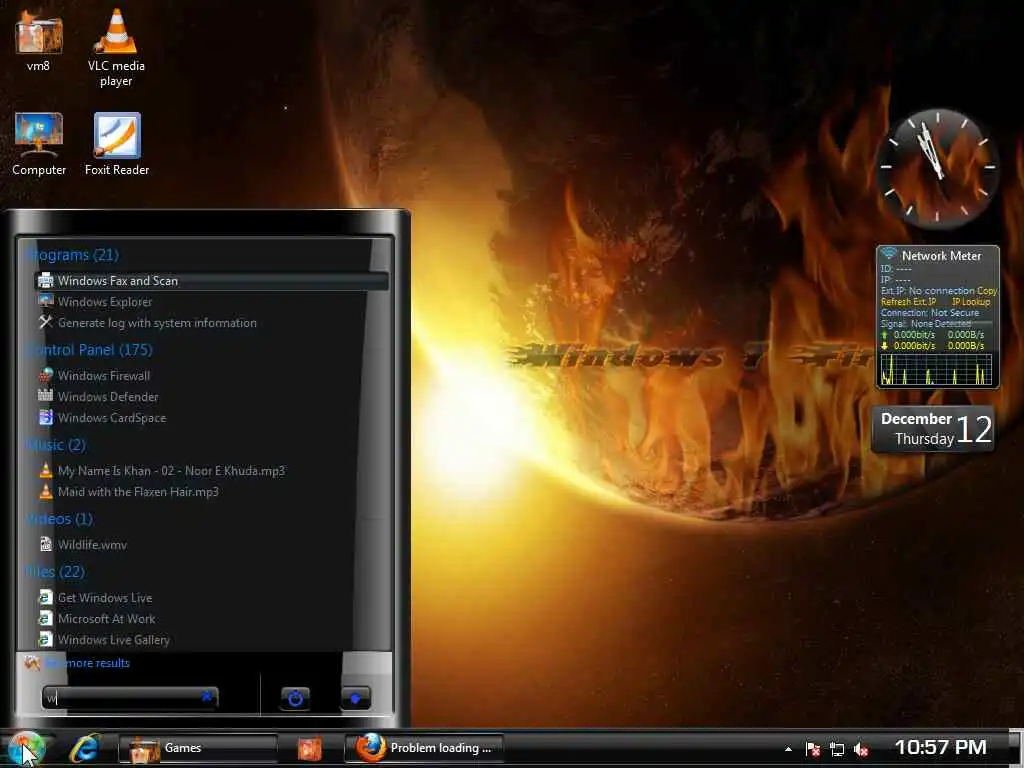Click the Windows Defender castle icon
Screen dimensions: 1024x768
pos(46,396)
